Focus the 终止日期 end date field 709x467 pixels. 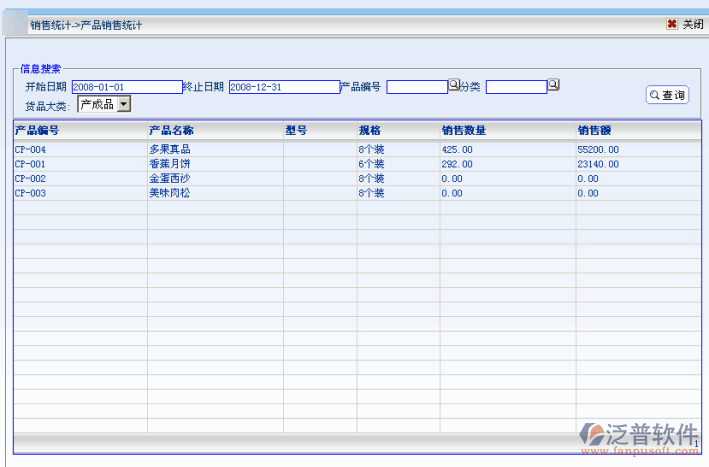click(x=284, y=87)
